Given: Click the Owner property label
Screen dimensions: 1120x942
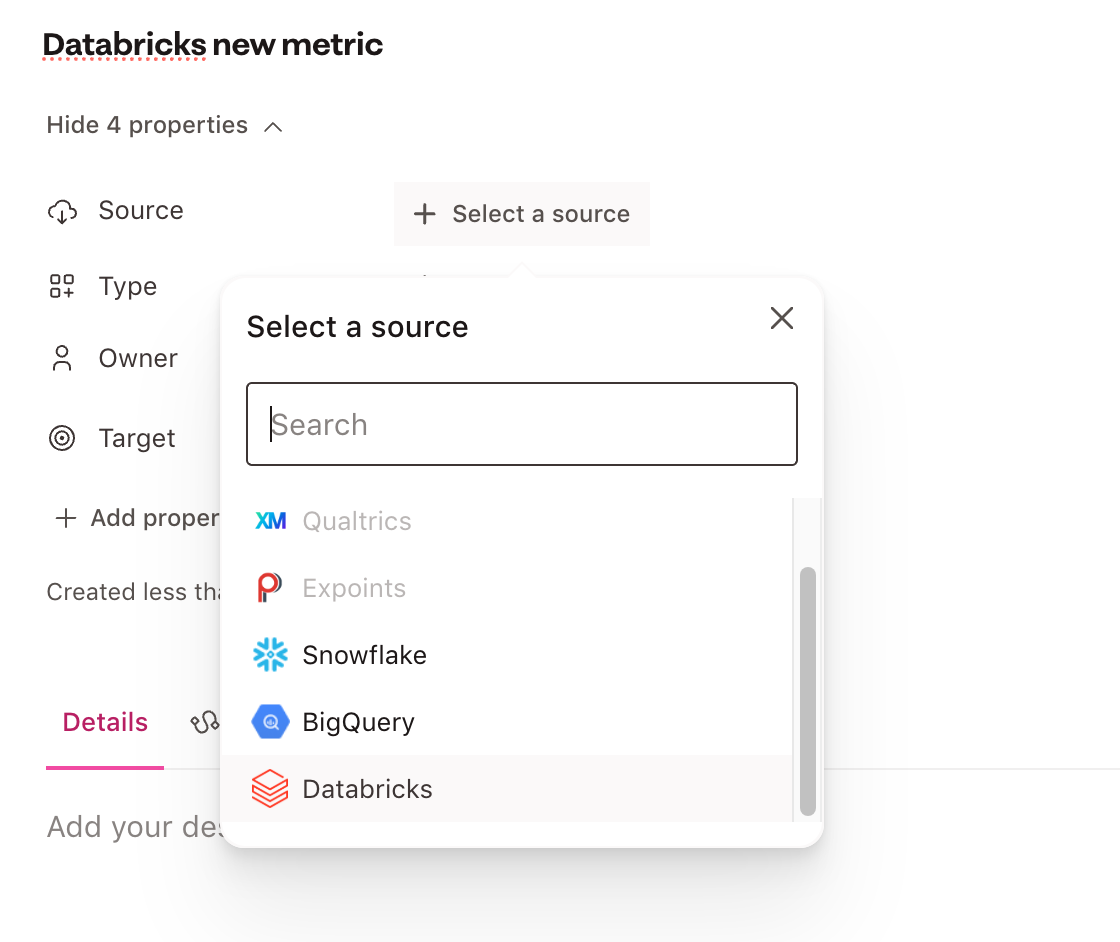Looking at the screenshot, I should 138,359.
